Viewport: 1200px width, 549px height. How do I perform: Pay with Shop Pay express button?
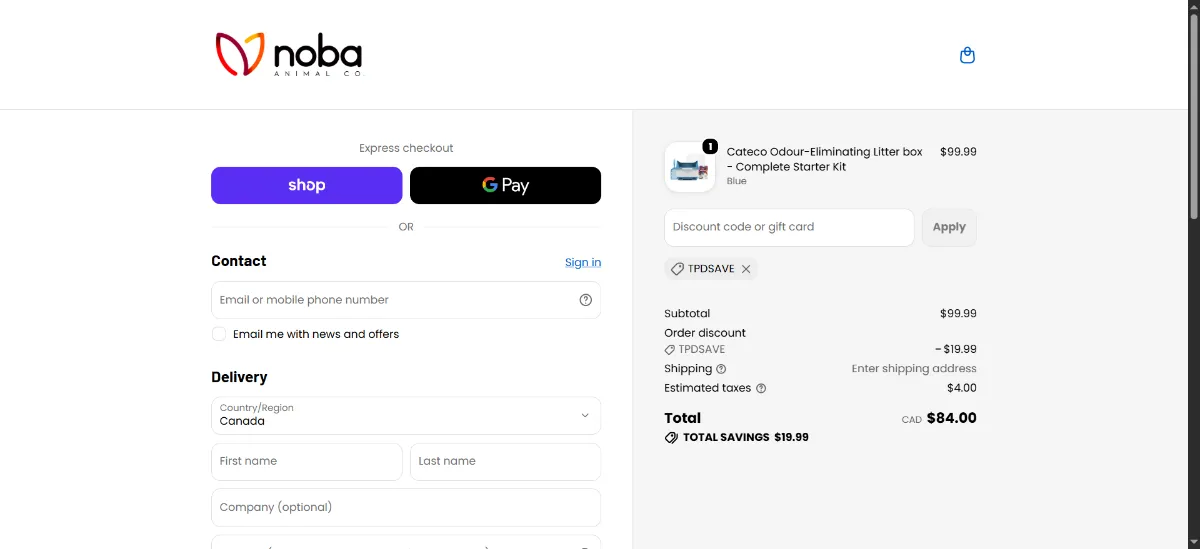click(x=307, y=185)
